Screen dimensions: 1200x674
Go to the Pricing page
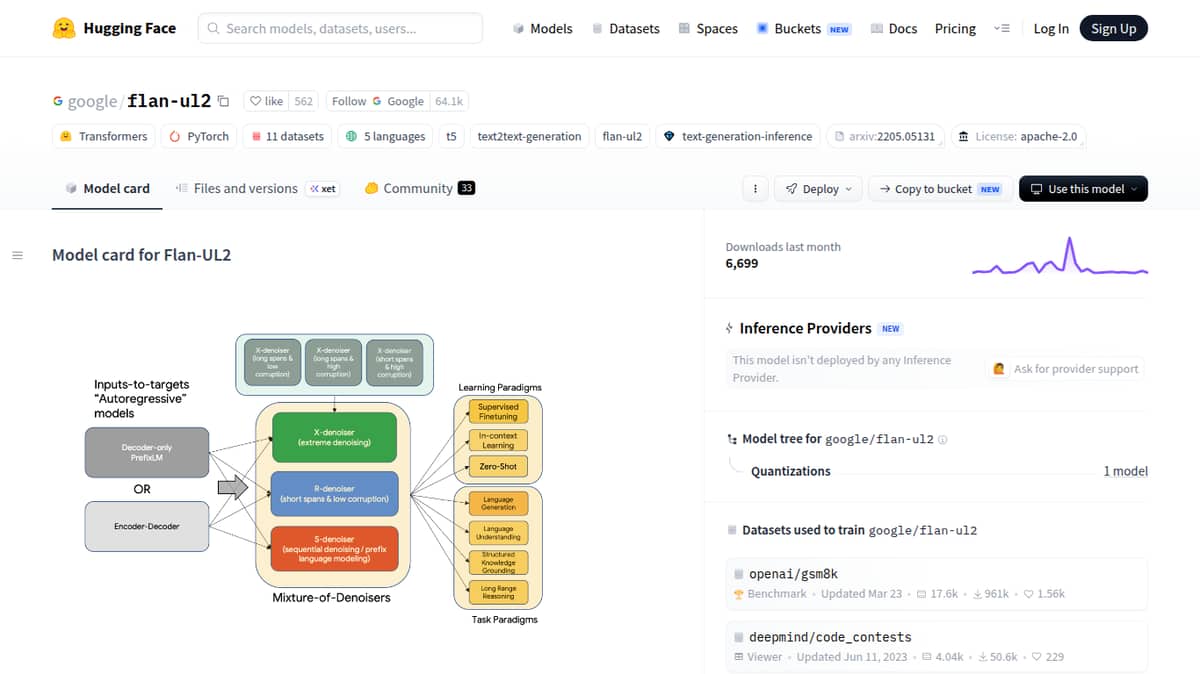pyautogui.click(x=955, y=28)
